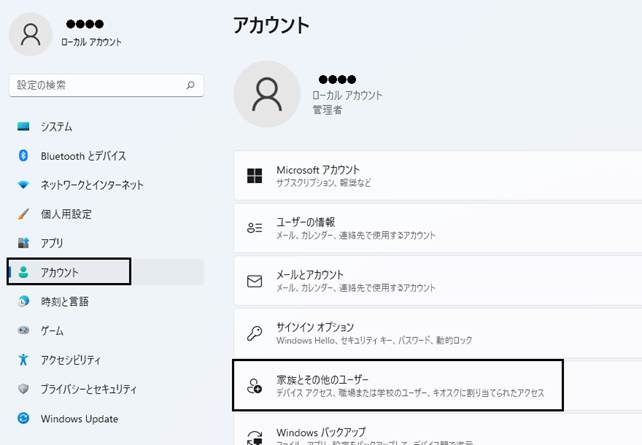This screenshot has width=642, height=445.
Task: Click the personalization paintbrush icon
Action: [23, 214]
